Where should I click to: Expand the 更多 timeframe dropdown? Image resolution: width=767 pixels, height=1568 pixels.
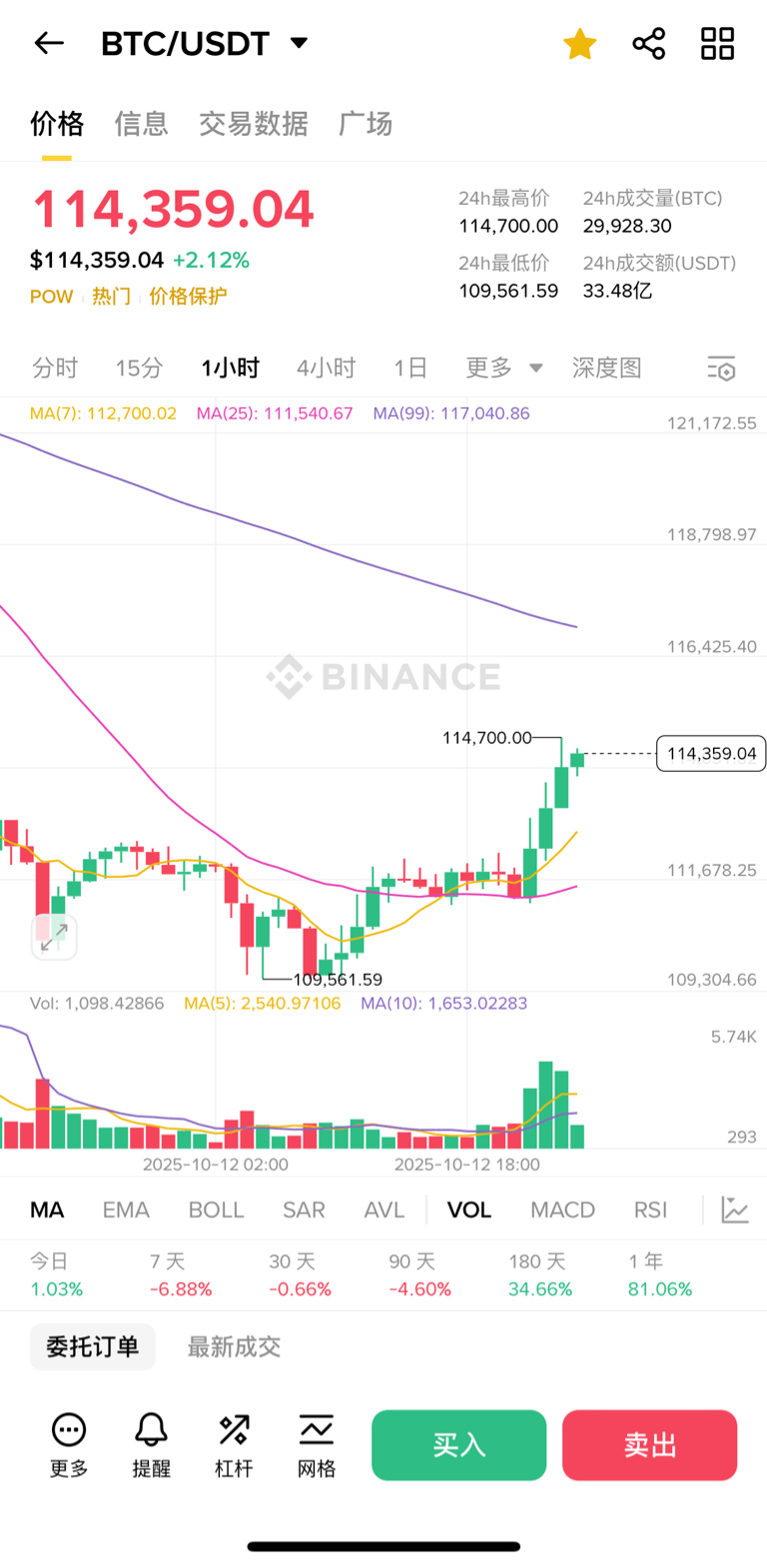point(504,369)
